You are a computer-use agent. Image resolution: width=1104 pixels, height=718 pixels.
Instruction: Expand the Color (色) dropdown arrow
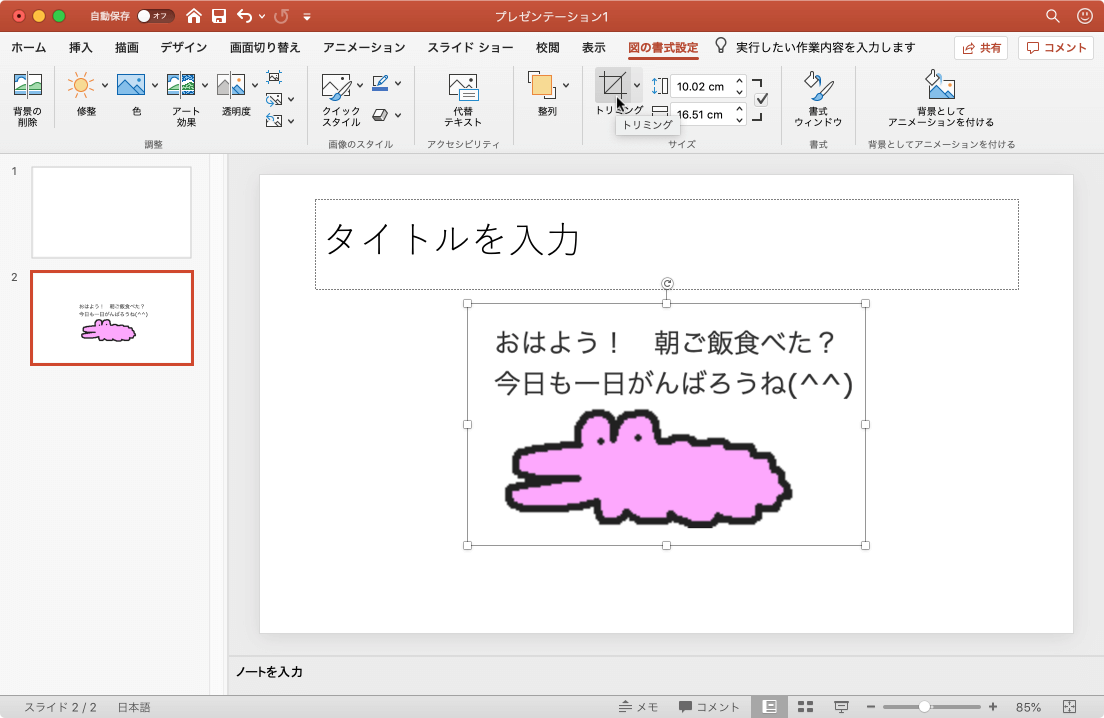(155, 85)
